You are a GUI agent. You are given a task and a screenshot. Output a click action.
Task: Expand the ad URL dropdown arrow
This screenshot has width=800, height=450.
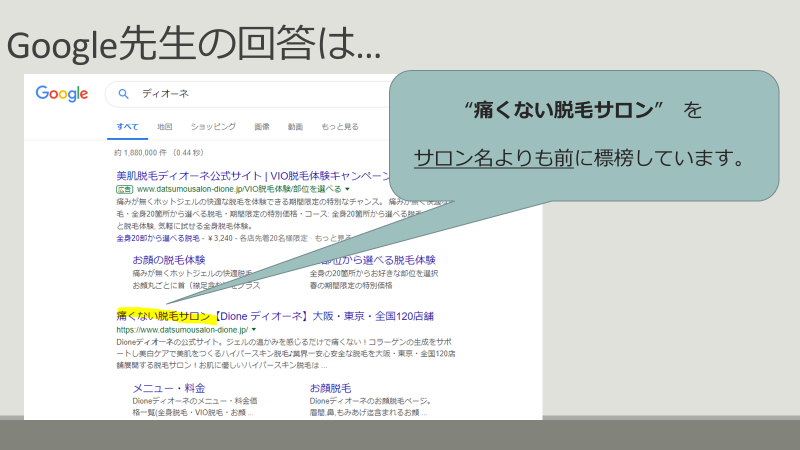coord(347,189)
